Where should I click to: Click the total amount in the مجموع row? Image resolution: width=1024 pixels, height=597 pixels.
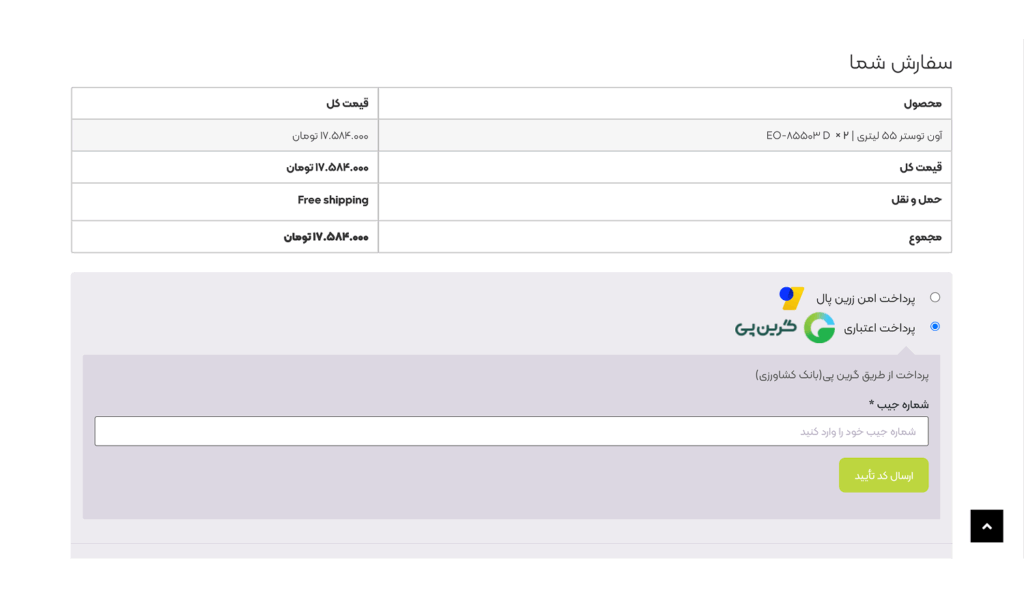(x=326, y=237)
